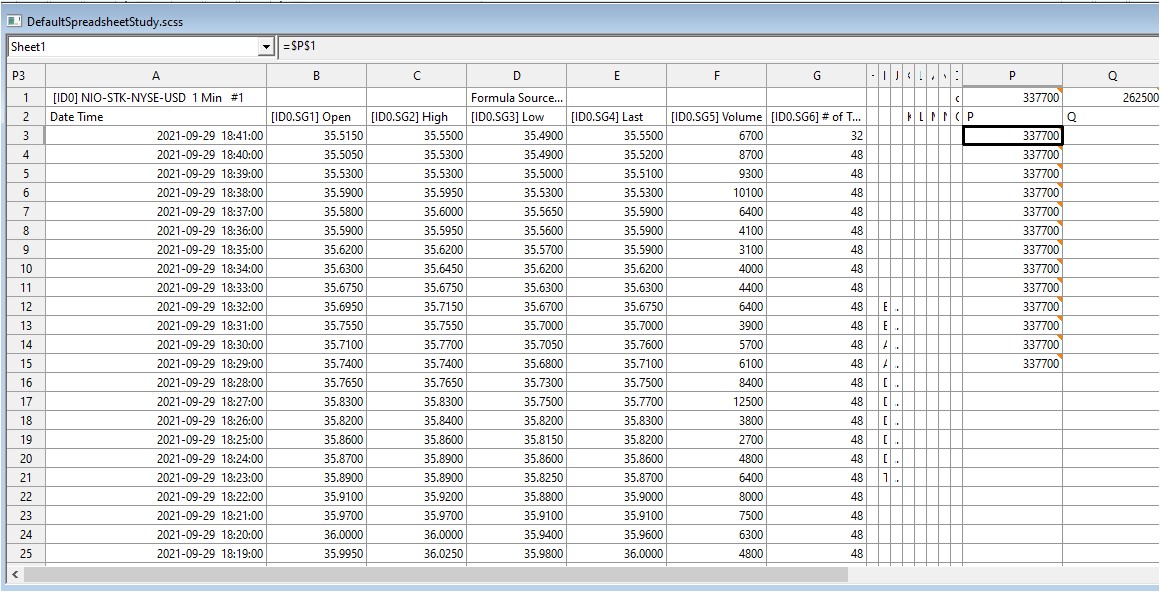The image size is (1160, 592).
Task: Click the left arrow of horizontal scrollbar
Action: coord(15,575)
